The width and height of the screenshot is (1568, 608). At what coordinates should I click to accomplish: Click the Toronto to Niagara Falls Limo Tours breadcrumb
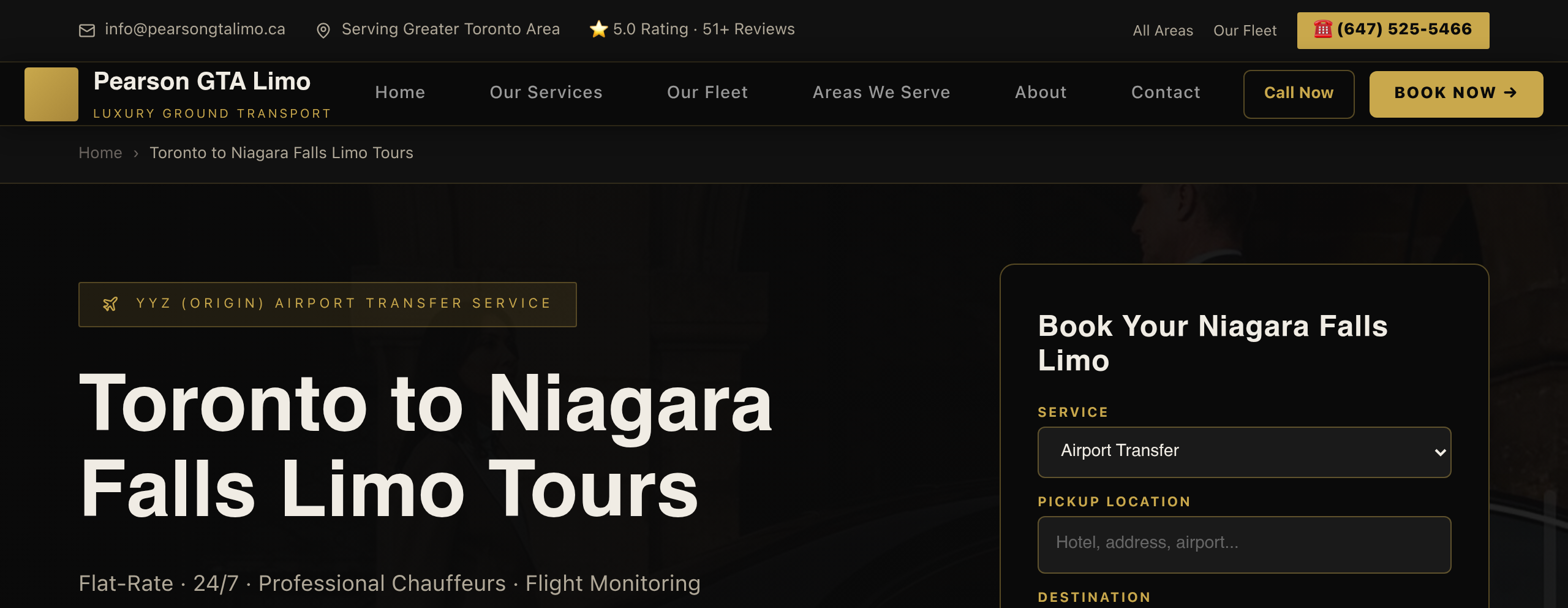(x=281, y=153)
